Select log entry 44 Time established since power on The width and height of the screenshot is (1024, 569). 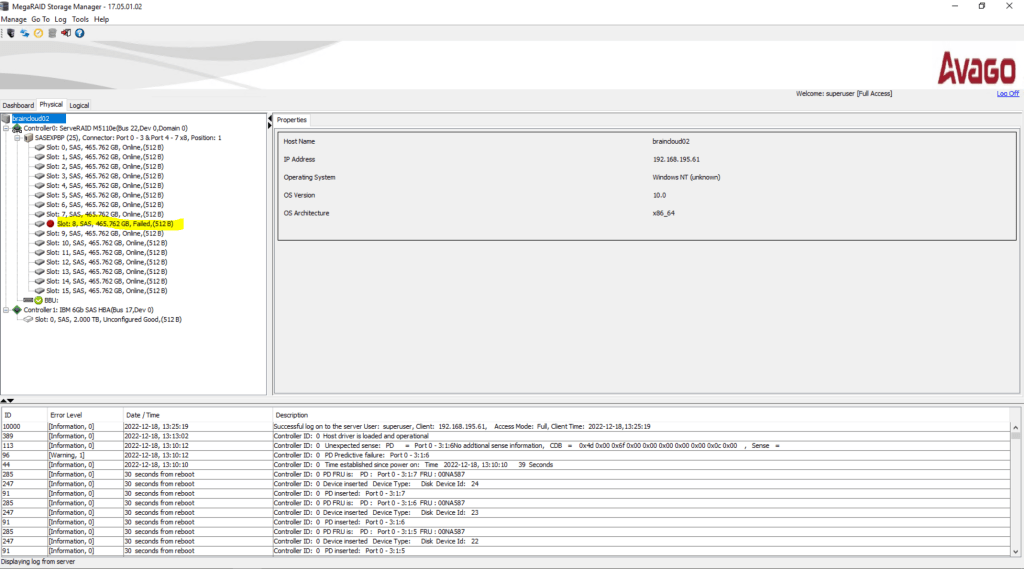506,465
